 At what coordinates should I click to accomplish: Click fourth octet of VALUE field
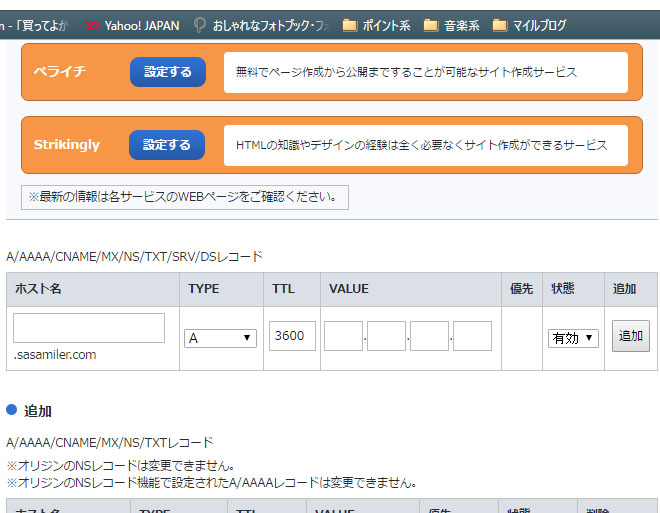tap(472, 336)
